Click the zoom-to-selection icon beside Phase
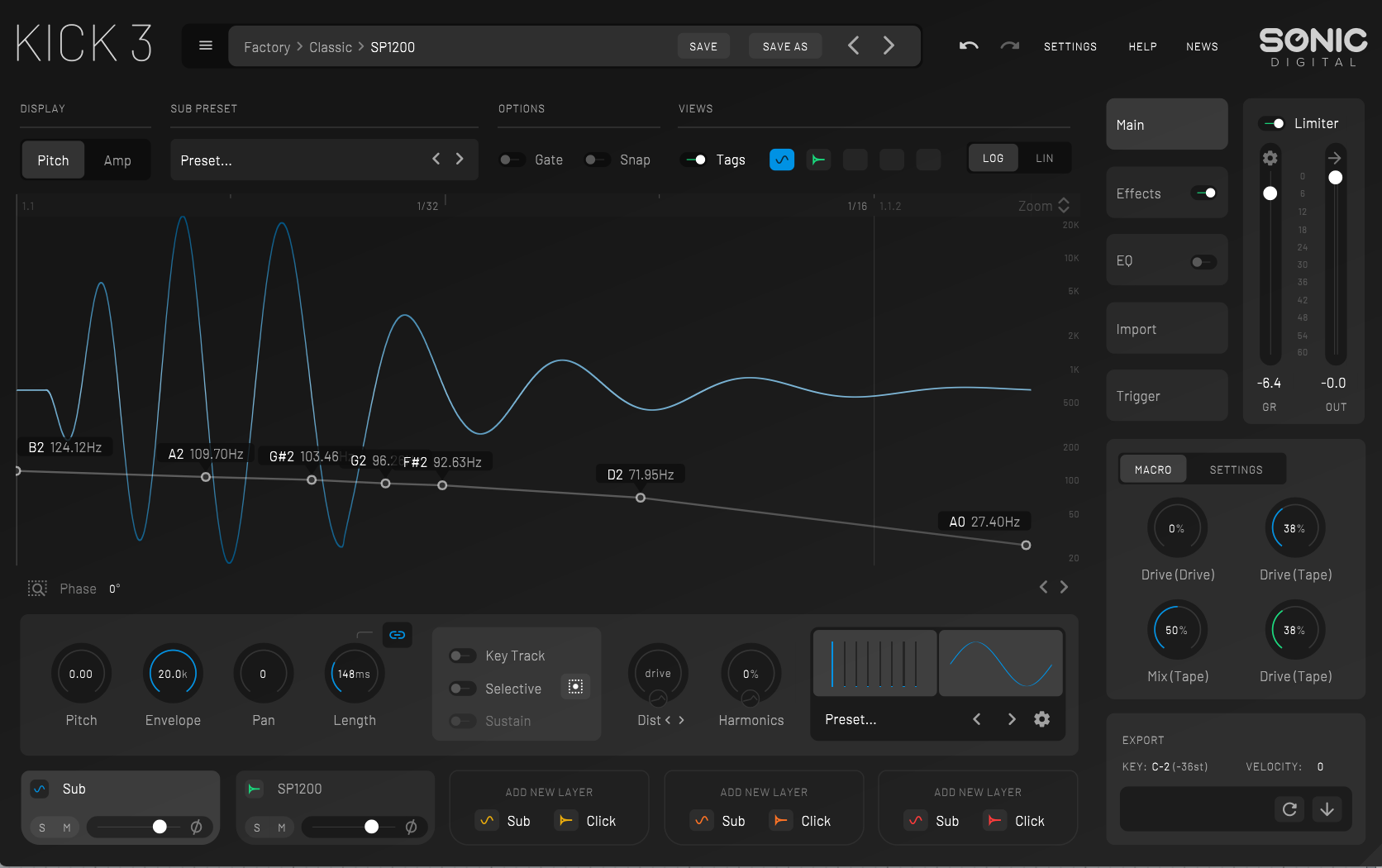 37,589
